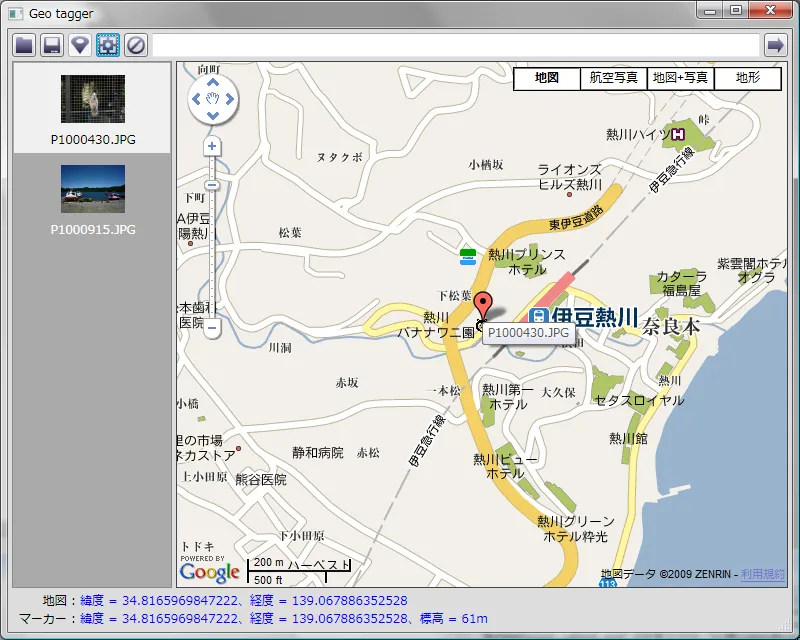
Task: Click the save floppy disk icon
Action: 52,45
